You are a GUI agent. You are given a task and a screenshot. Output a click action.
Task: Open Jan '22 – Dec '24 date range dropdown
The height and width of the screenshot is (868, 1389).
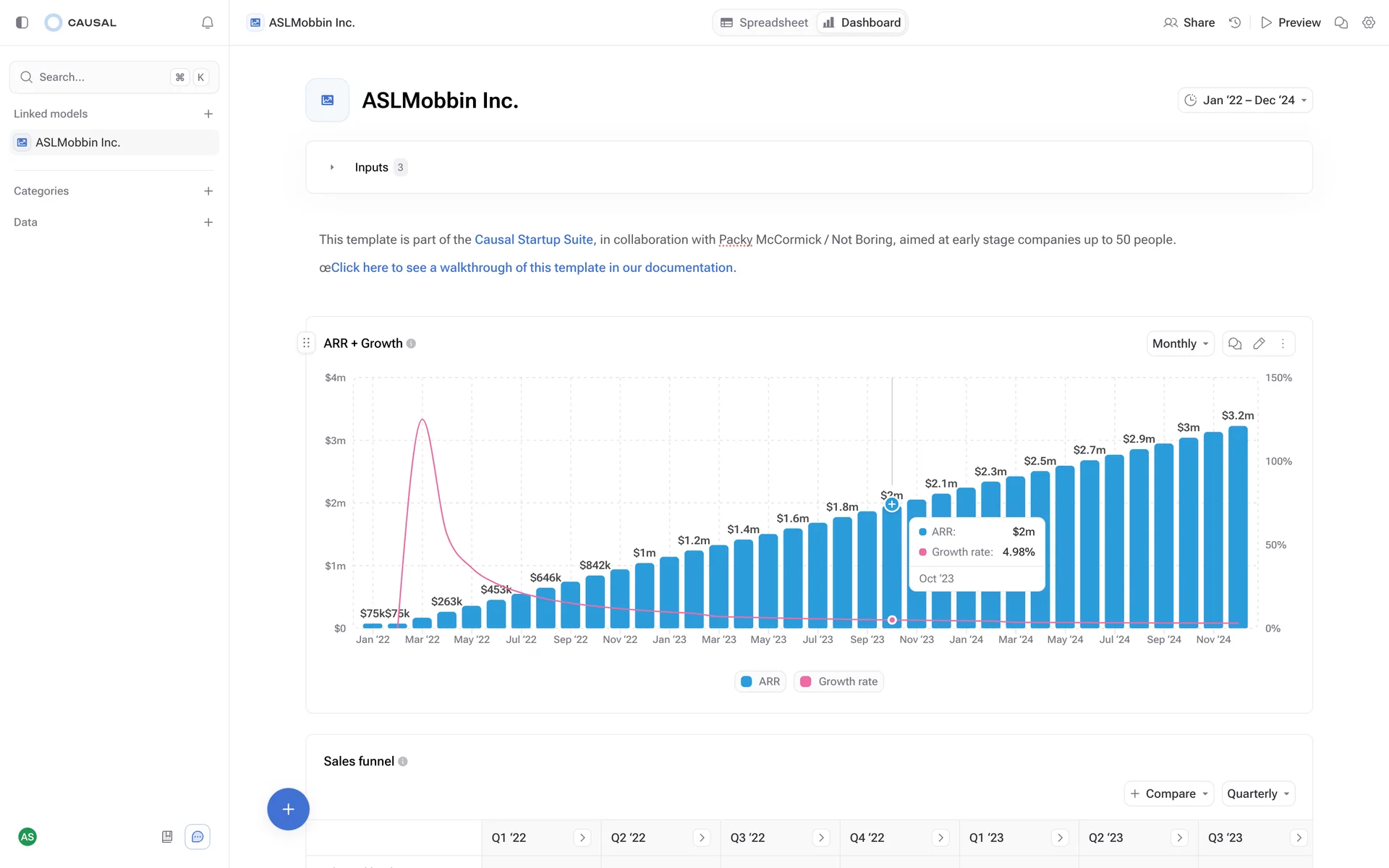point(1245,100)
